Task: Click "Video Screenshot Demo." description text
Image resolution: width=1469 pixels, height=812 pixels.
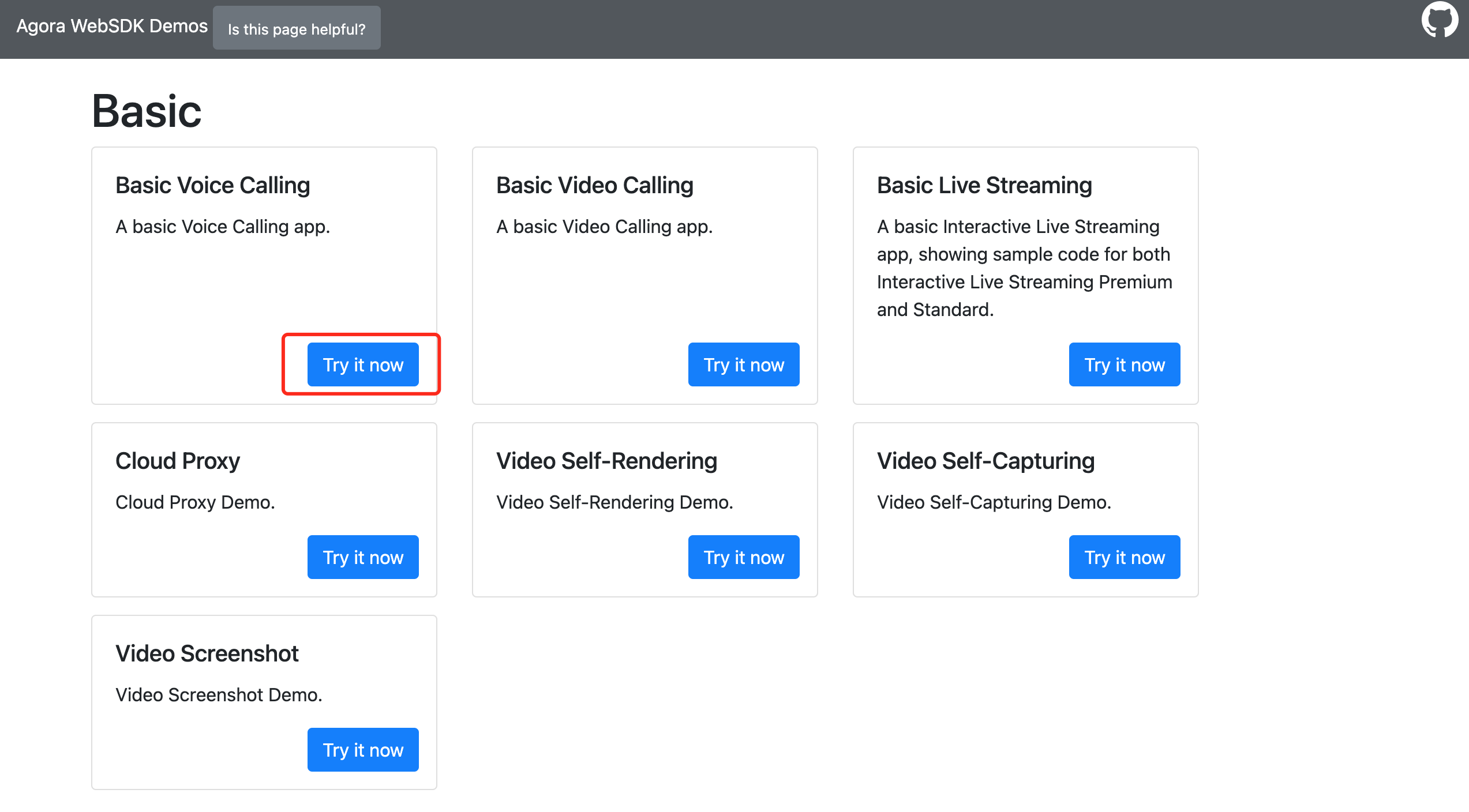Action: click(x=219, y=695)
